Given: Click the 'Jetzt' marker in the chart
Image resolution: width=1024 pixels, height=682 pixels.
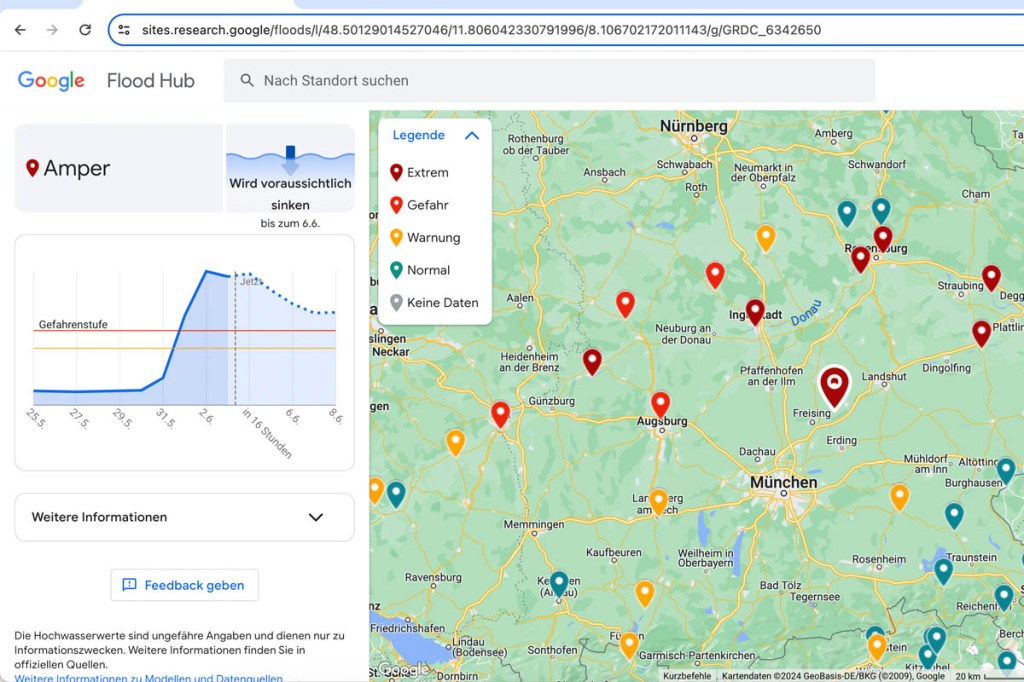Looking at the screenshot, I should point(251,282).
